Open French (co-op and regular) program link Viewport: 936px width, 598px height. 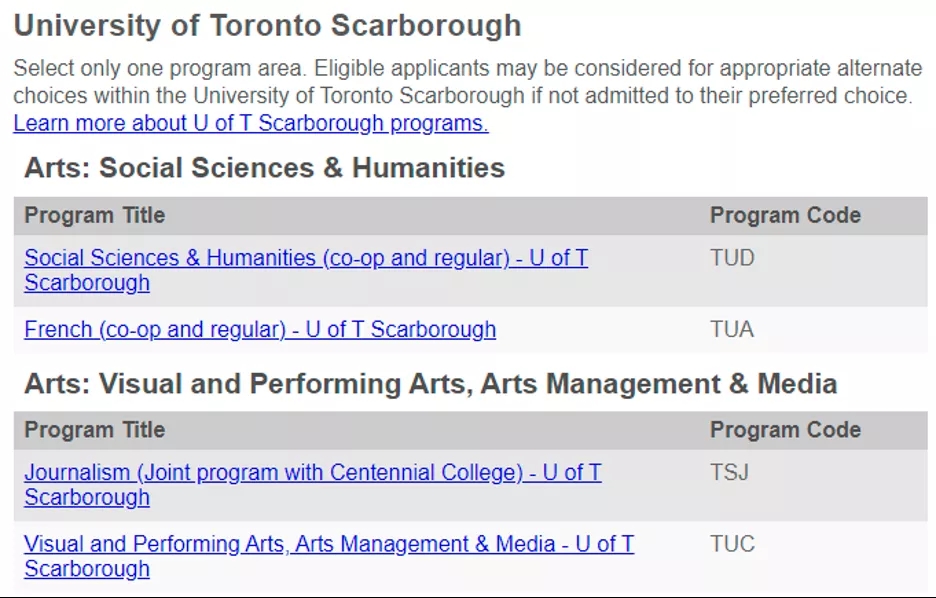[x=260, y=329]
